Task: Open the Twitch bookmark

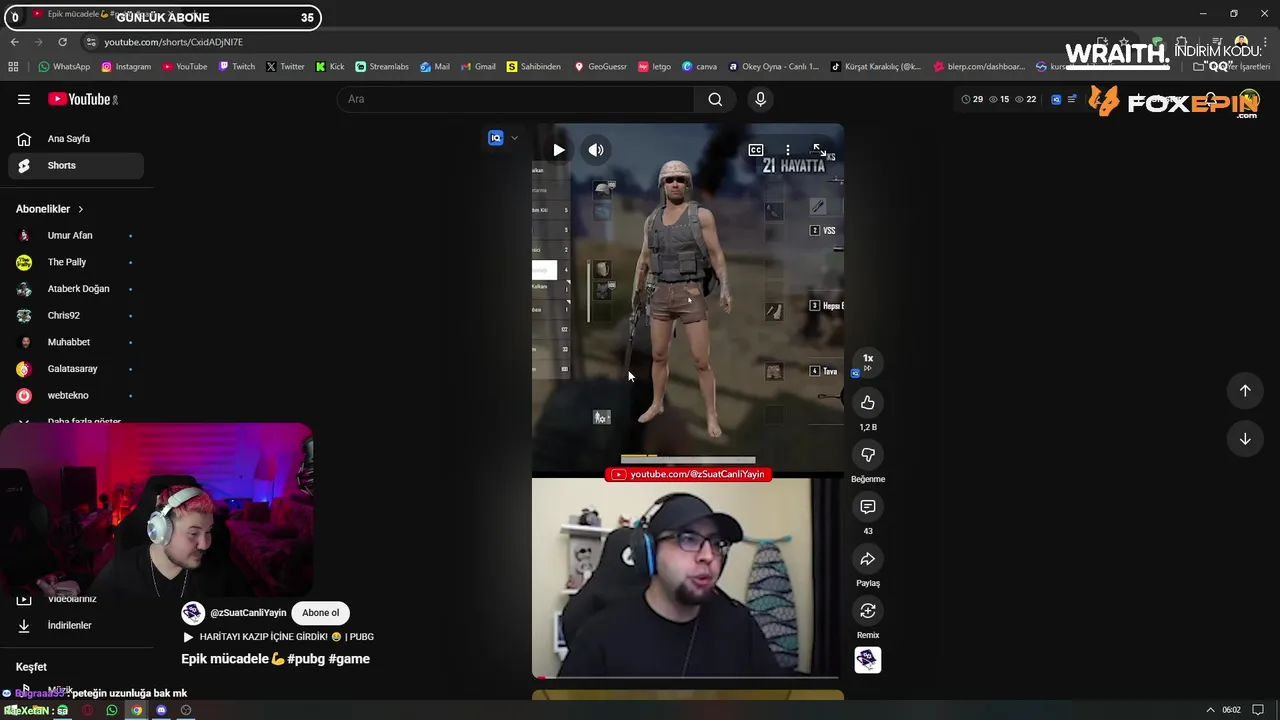Action: click(236, 67)
